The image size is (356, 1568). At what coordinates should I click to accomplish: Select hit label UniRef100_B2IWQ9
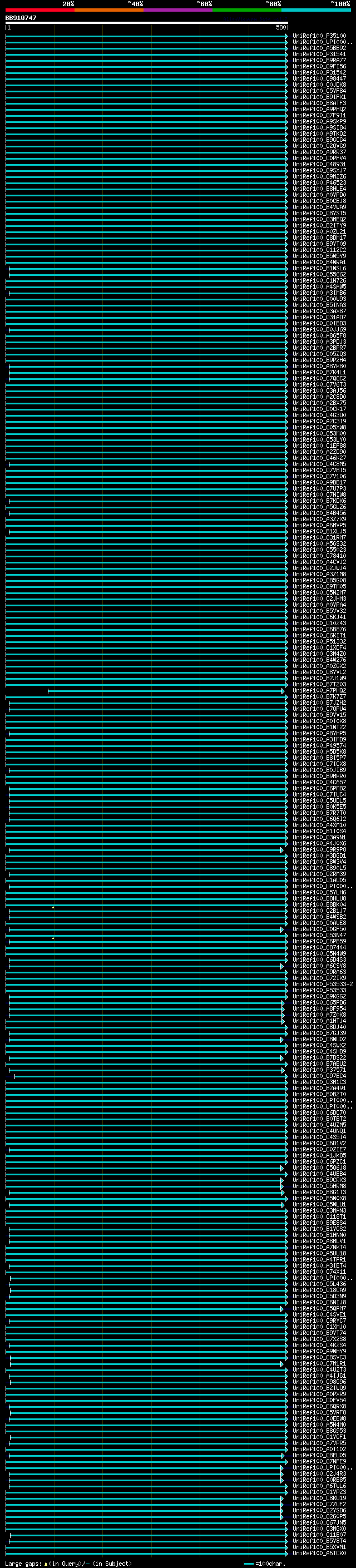(319, 1388)
